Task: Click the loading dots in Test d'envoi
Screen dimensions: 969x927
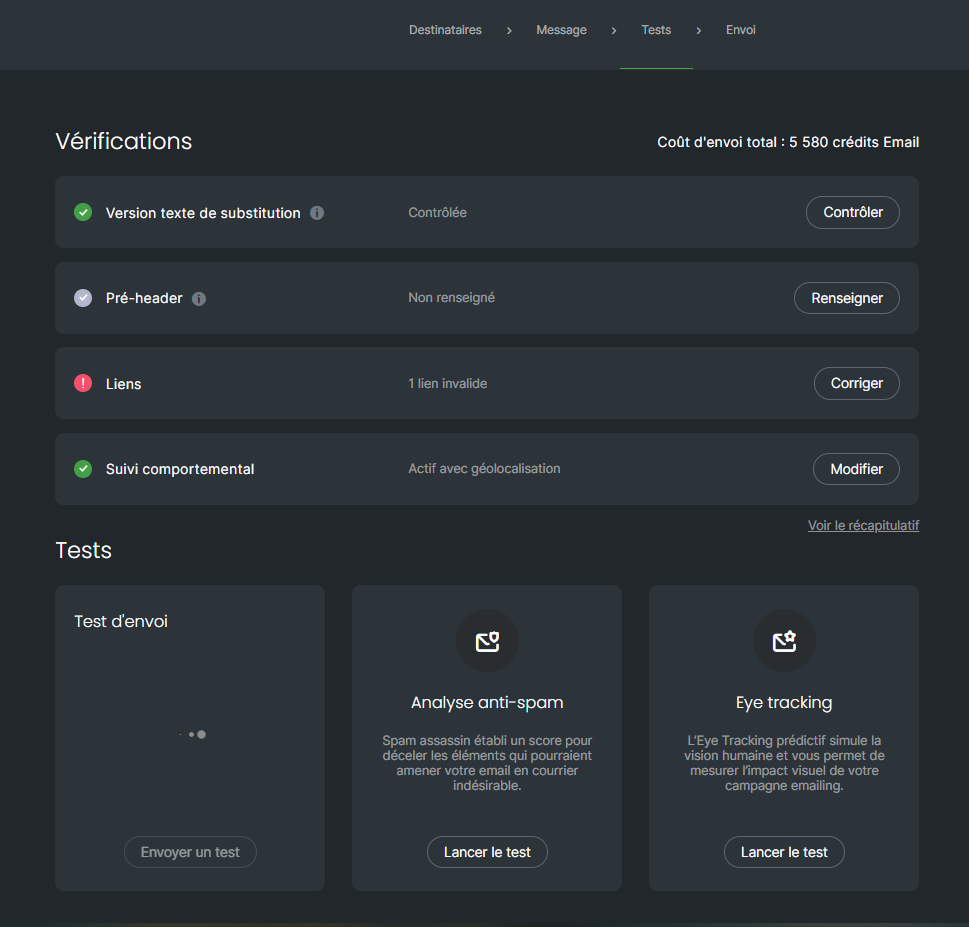Action: (193, 734)
